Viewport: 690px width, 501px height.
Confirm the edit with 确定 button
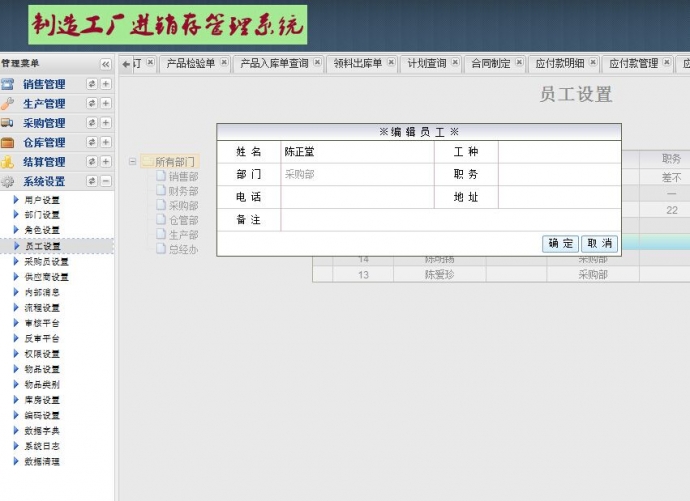pyautogui.click(x=560, y=244)
